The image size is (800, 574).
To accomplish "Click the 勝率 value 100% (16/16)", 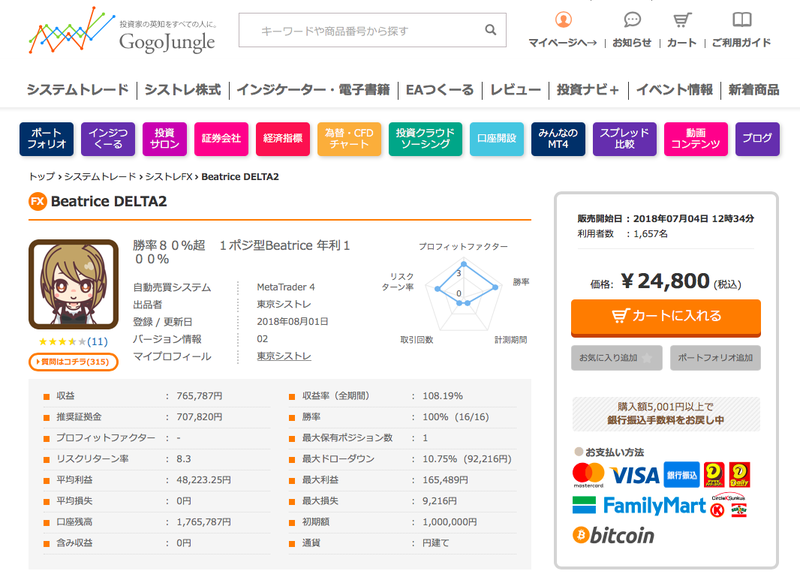I will click(456, 417).
